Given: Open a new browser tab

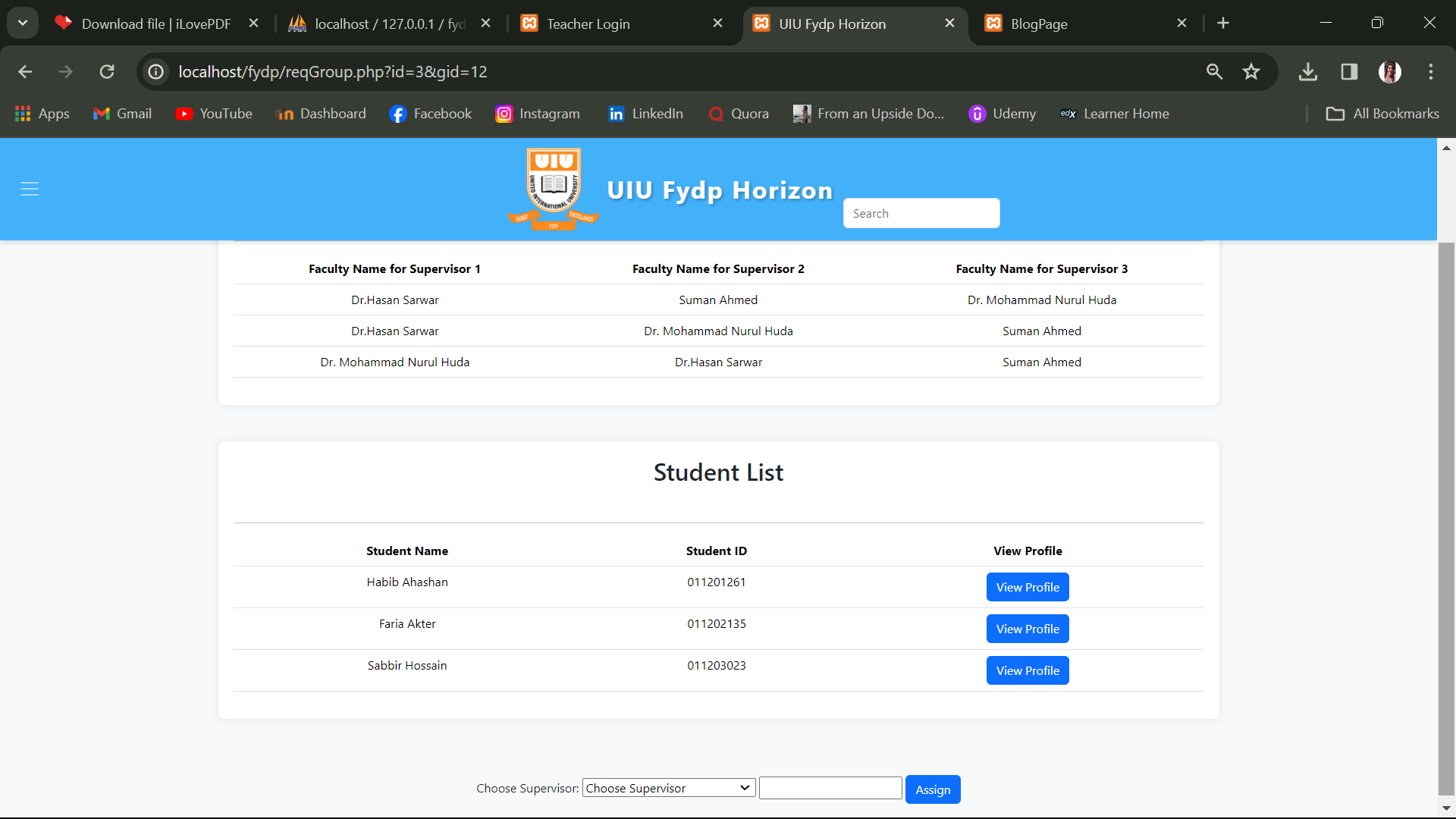Looking at the screenshot, I should [x=1223, y=24].
